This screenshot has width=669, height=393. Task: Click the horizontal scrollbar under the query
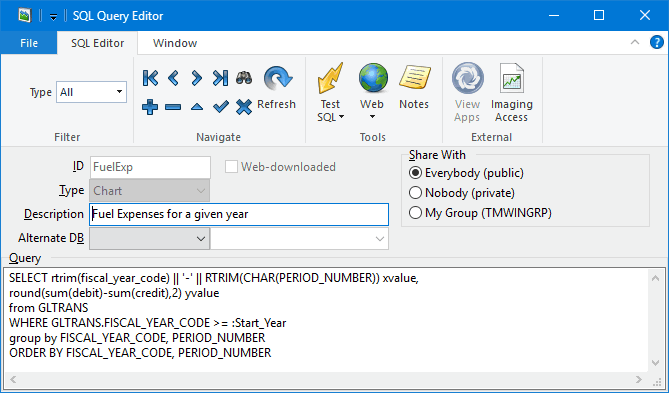(326, 379)
